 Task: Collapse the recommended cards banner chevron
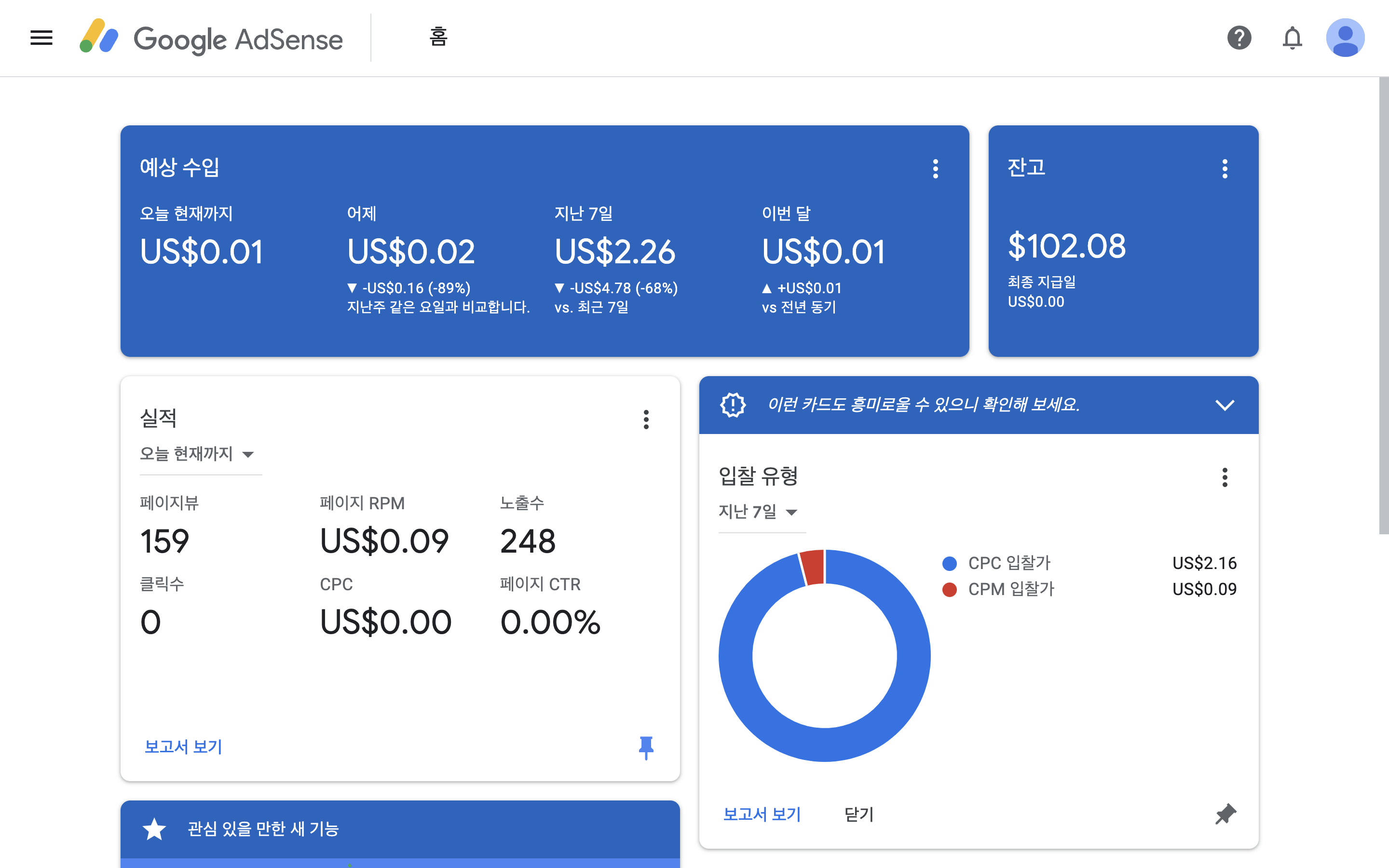(1225, 405)
